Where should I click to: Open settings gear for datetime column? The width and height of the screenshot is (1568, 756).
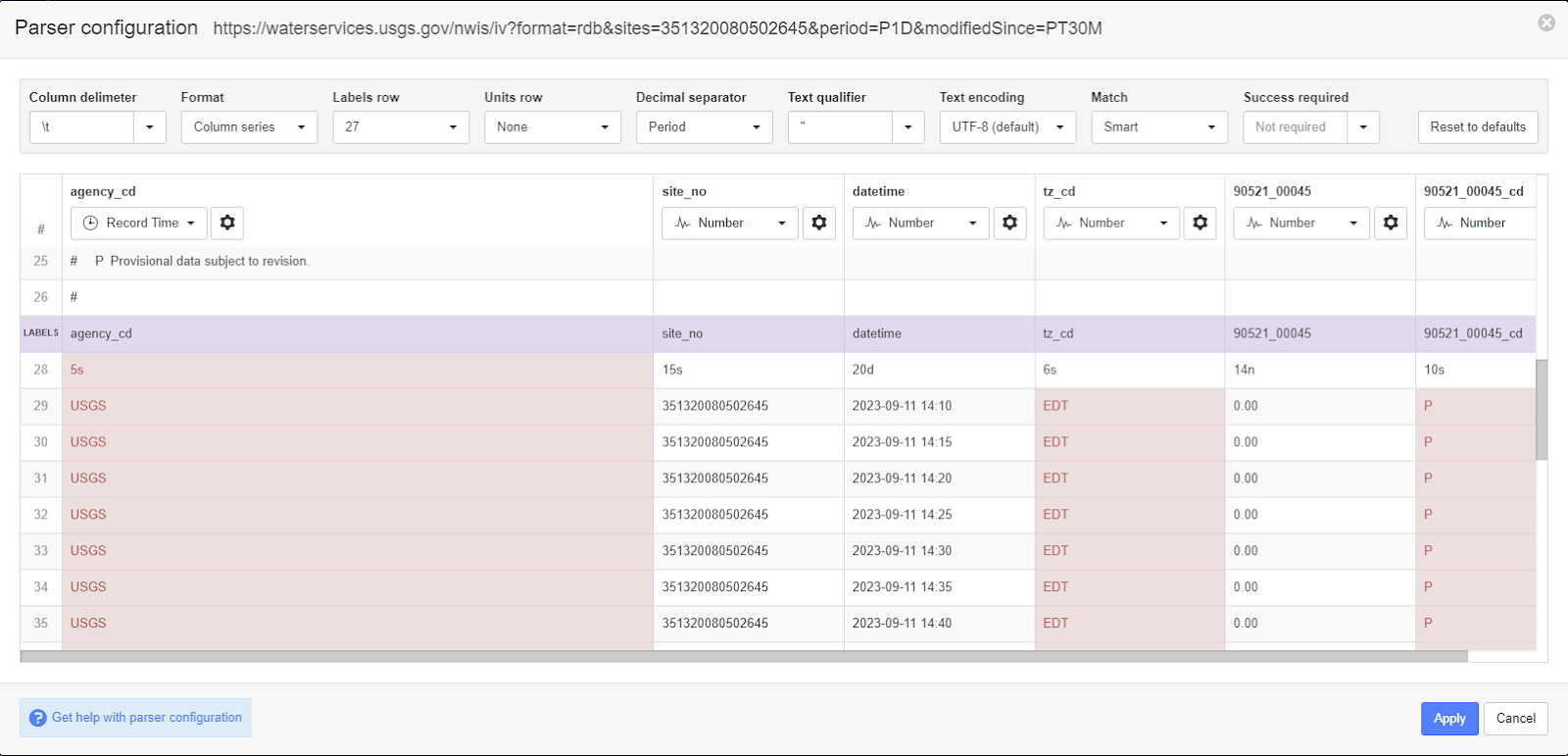coord(1009,223)
